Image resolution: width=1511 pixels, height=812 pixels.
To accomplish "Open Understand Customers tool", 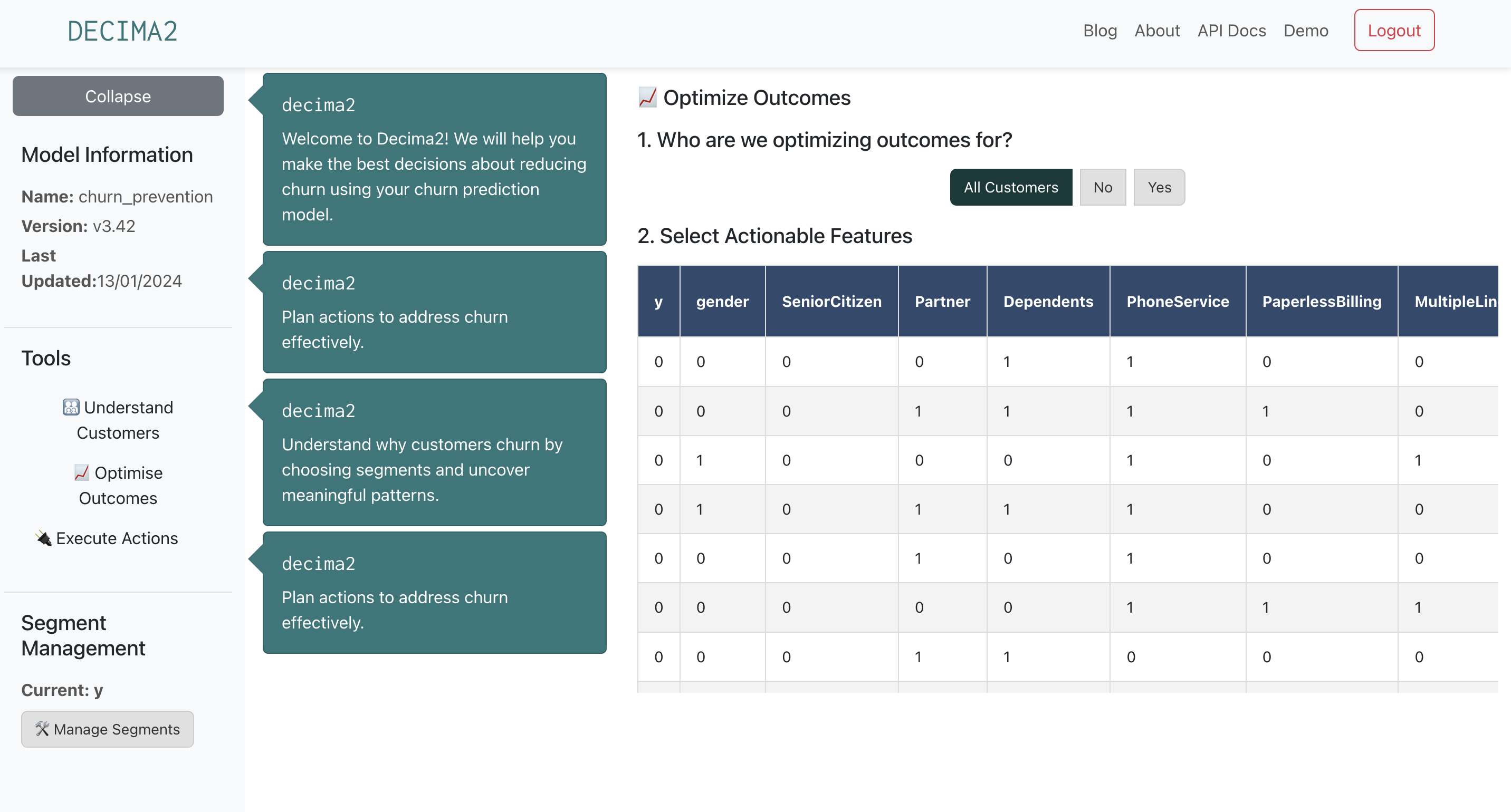I will pyautogui.click(x=118, y=420).
